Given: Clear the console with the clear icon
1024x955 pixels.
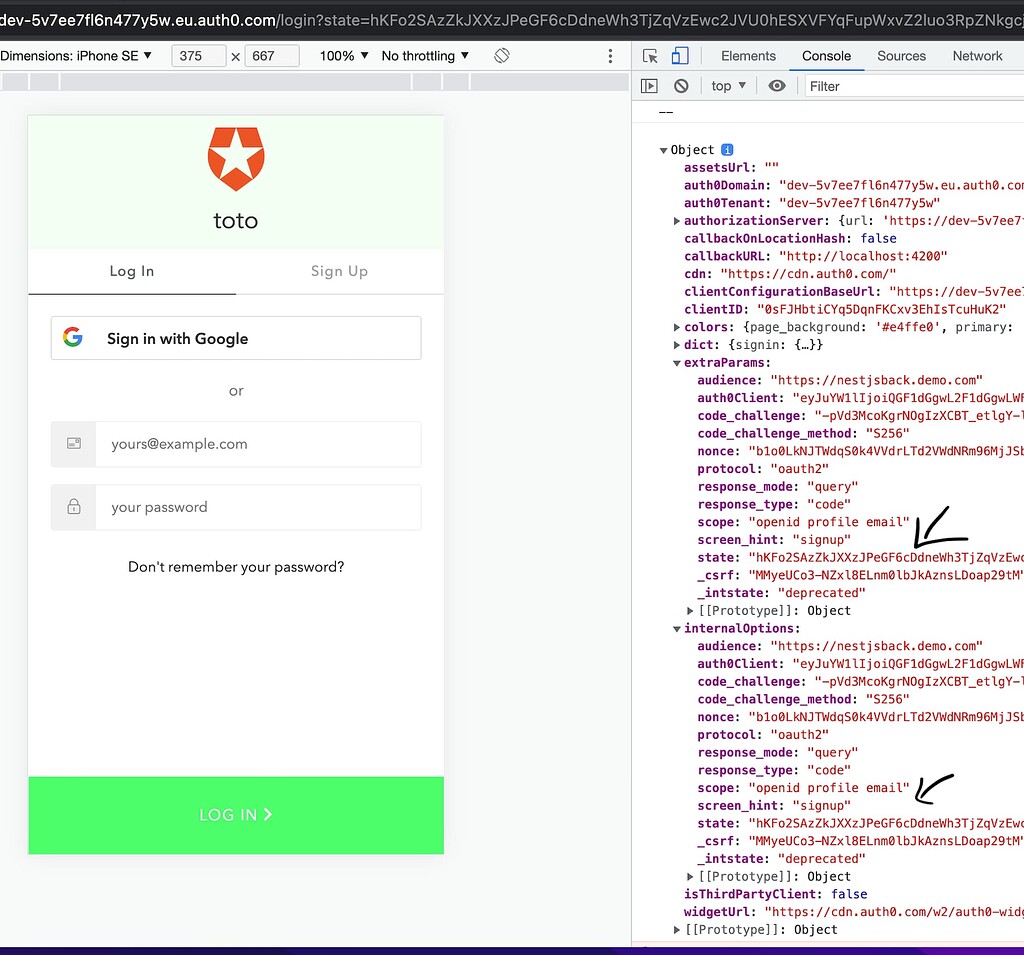Looking at the screenshot, I should click(681, 86).
